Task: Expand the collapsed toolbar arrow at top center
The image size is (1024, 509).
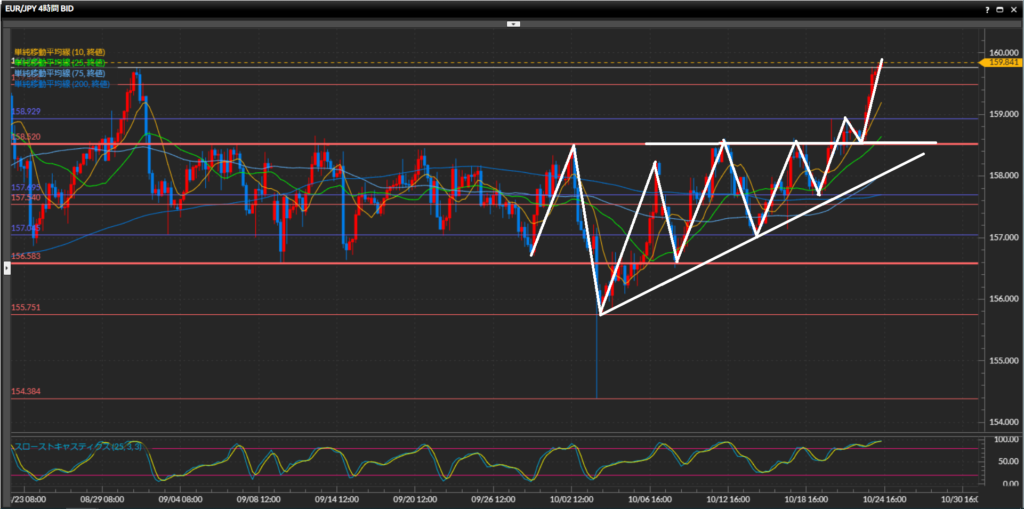Action: click(512, 22)
